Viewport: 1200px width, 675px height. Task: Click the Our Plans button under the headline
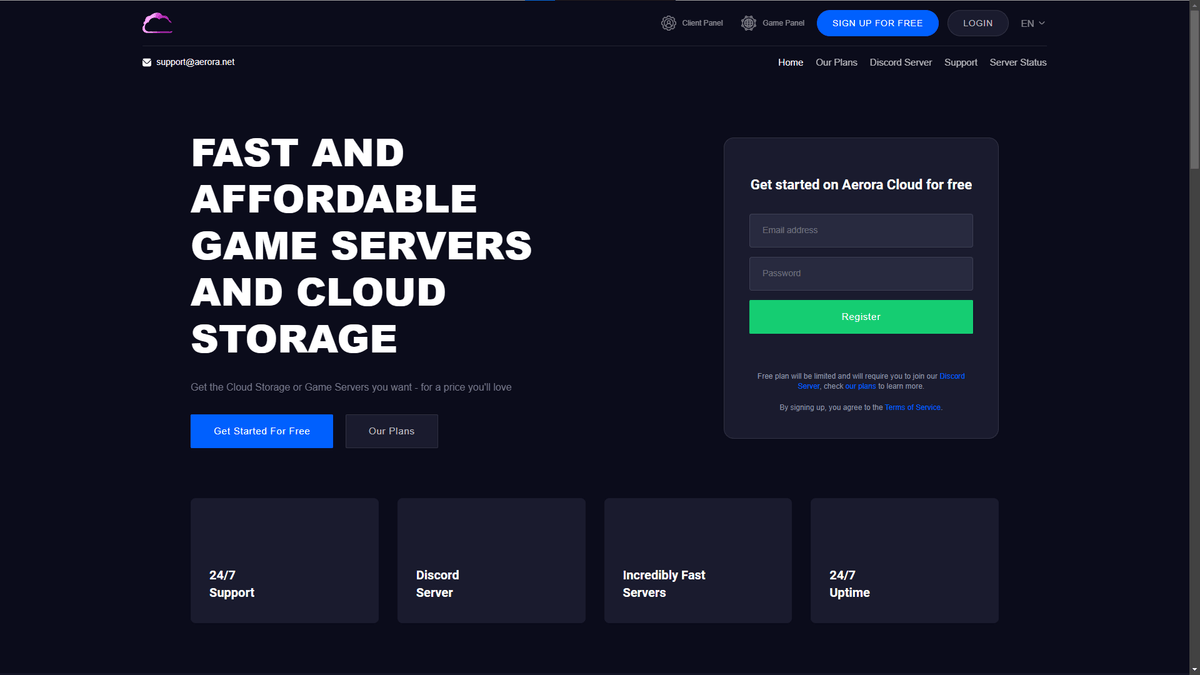391,431
